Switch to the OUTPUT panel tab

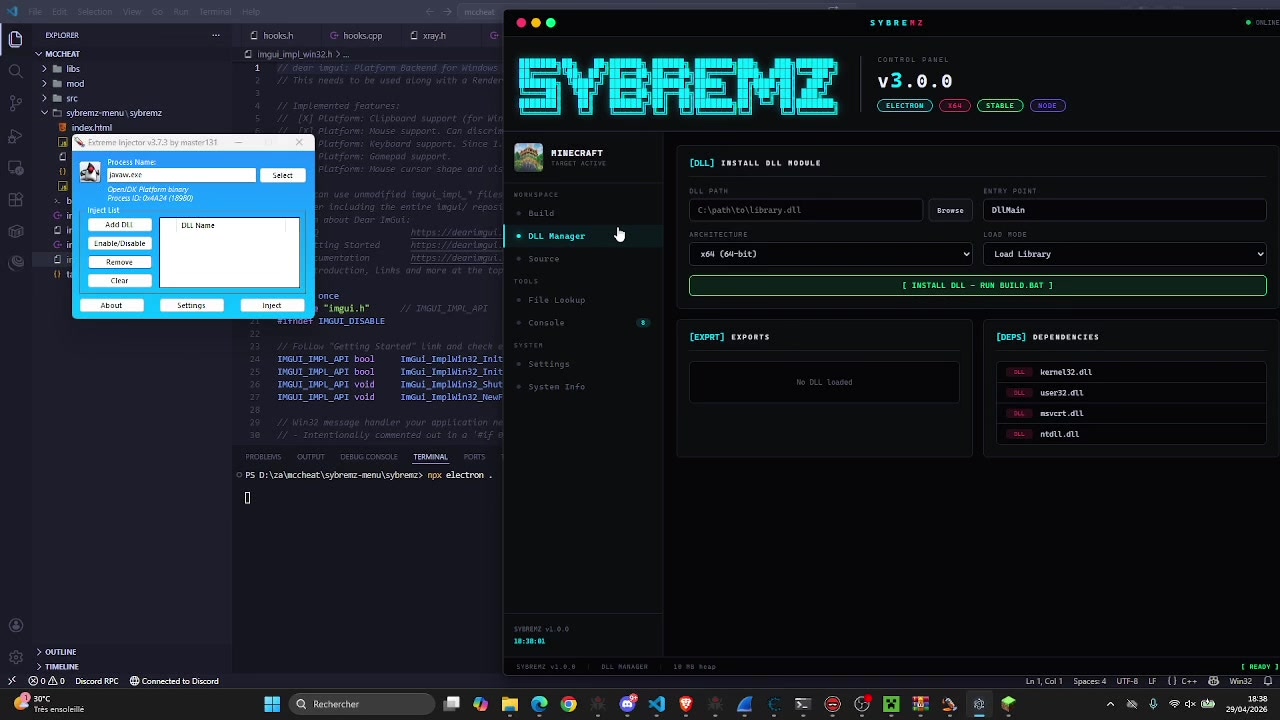[310, 457]
